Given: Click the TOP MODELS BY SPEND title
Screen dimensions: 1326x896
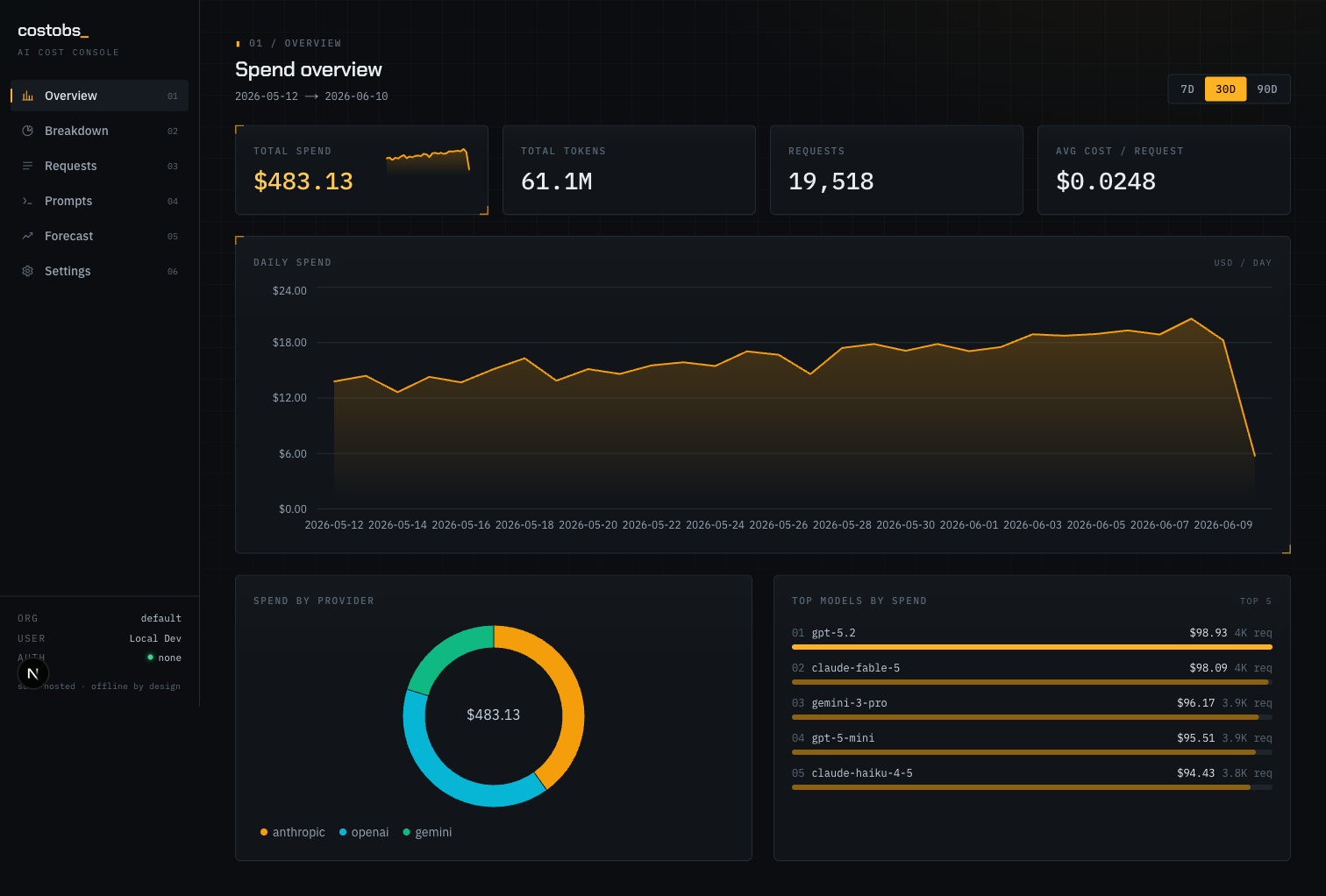Looking at the screenshot, I should click(859, 601).
